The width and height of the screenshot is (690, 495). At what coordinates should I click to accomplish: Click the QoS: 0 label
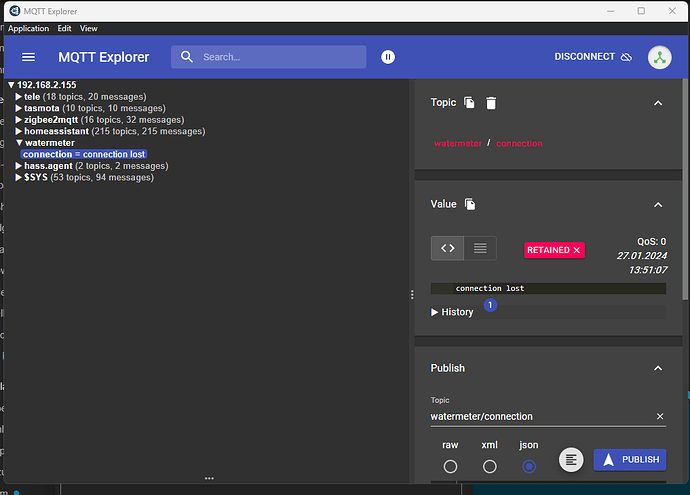pyautogui.click(x=652, y=242)
